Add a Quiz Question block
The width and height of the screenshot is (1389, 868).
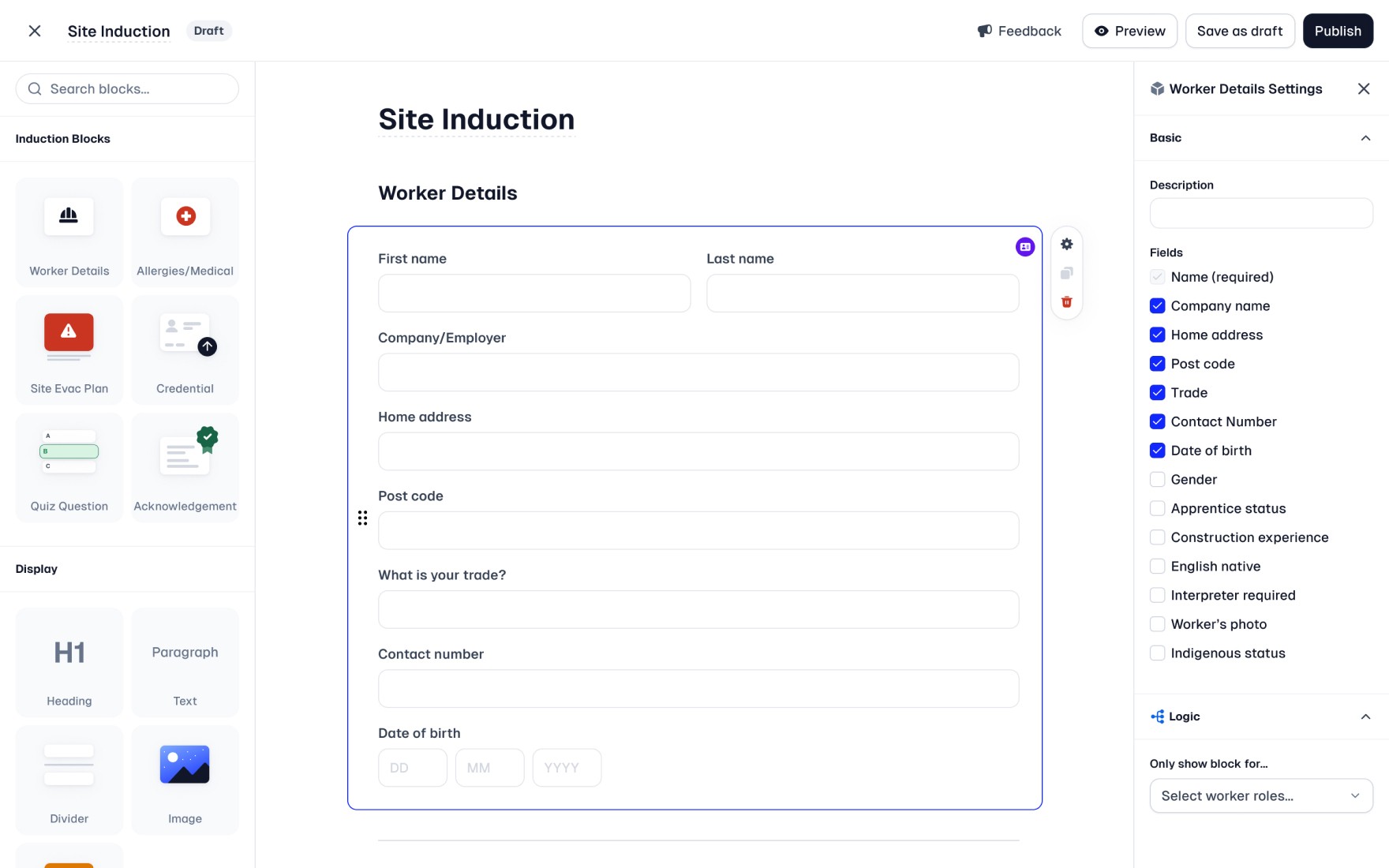pyautogui.click(x=69, y=467)
